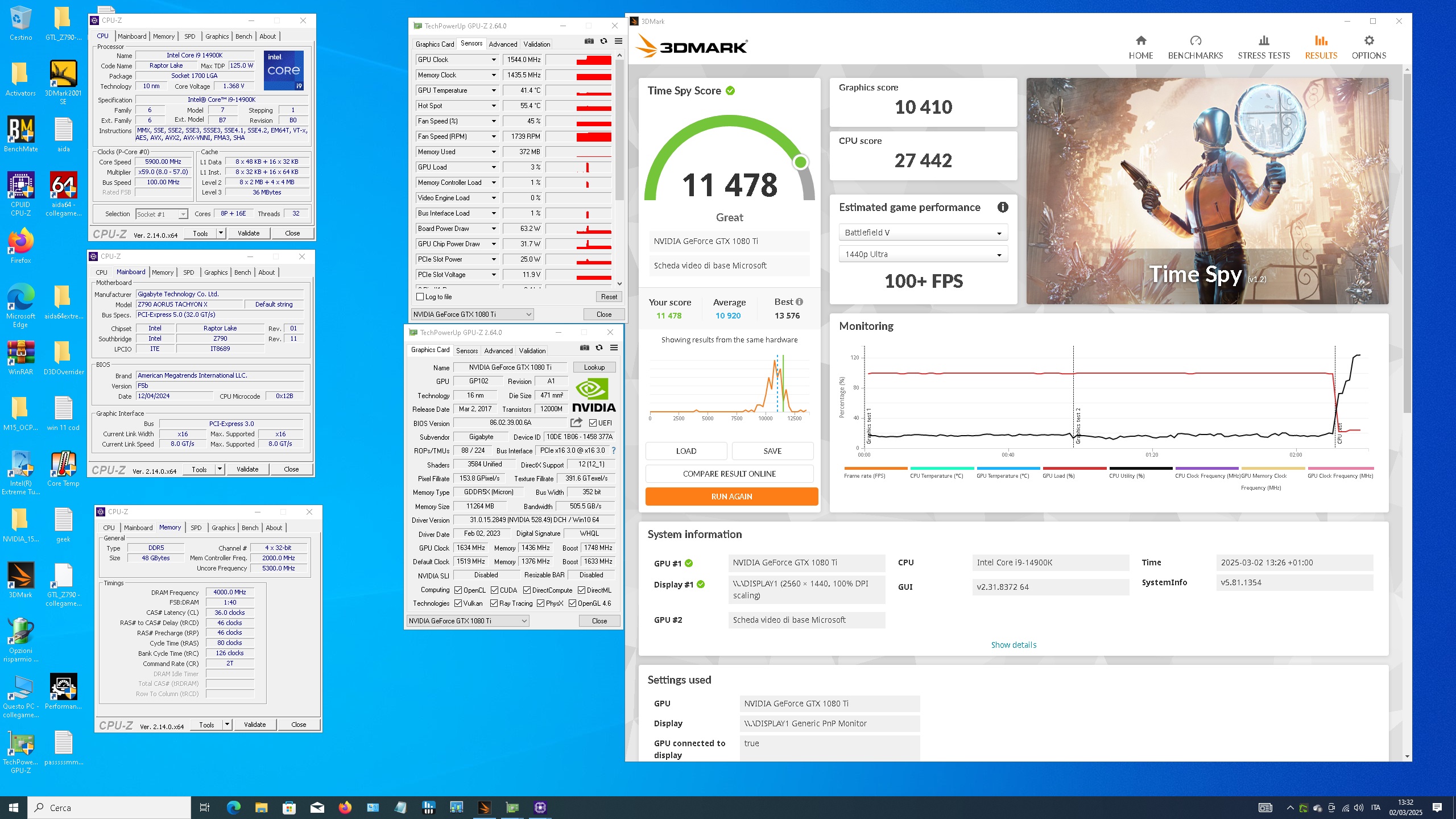Click the BIOS export share icon in GPU-Z
This screenshot has width=1456, height=819.
[x=577, y=423]
